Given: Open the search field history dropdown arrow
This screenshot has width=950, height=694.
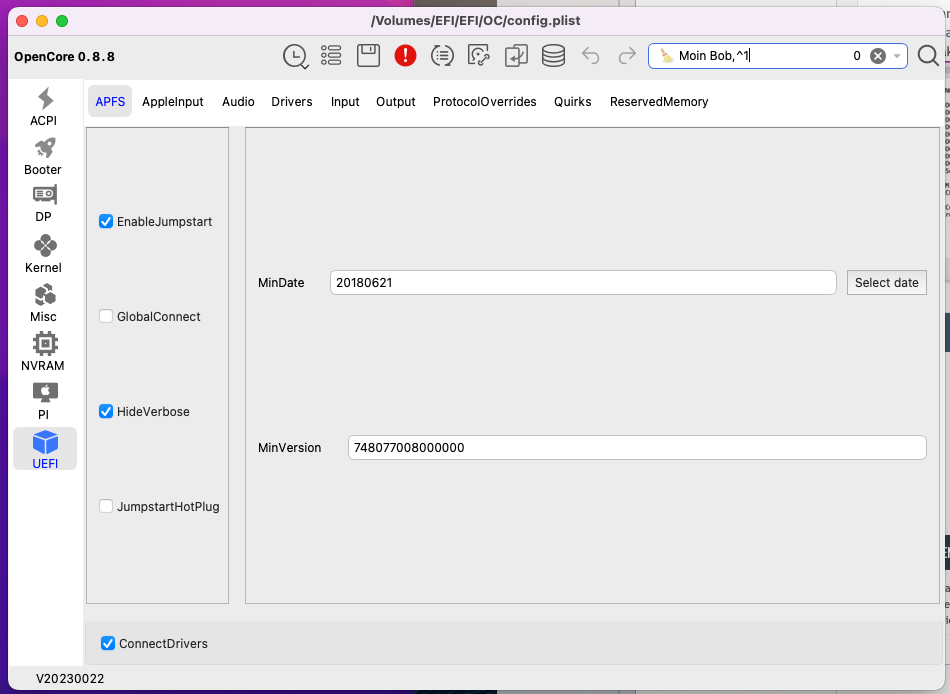Looking at the screenshot, I should [897, 56].
